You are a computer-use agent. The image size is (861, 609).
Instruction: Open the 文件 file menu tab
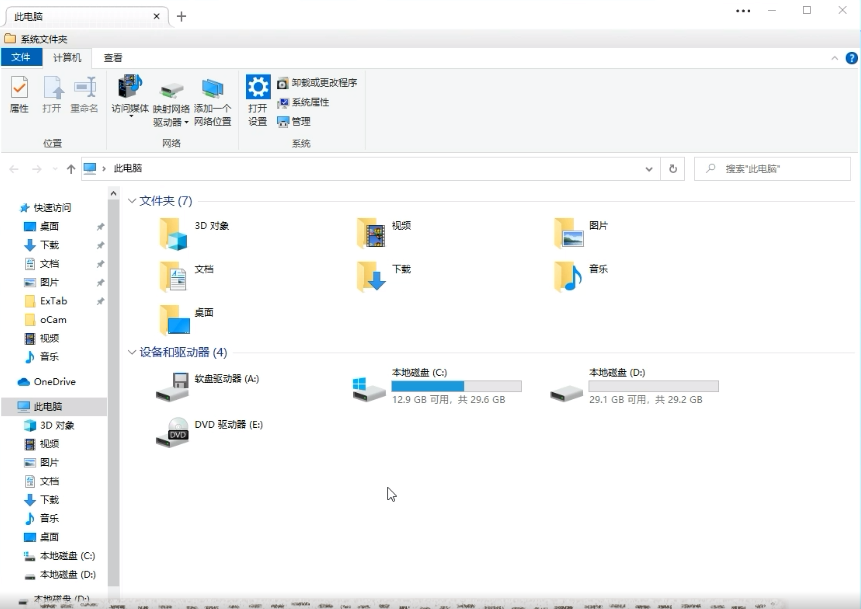pyautogui.click(x=21, y=58)
